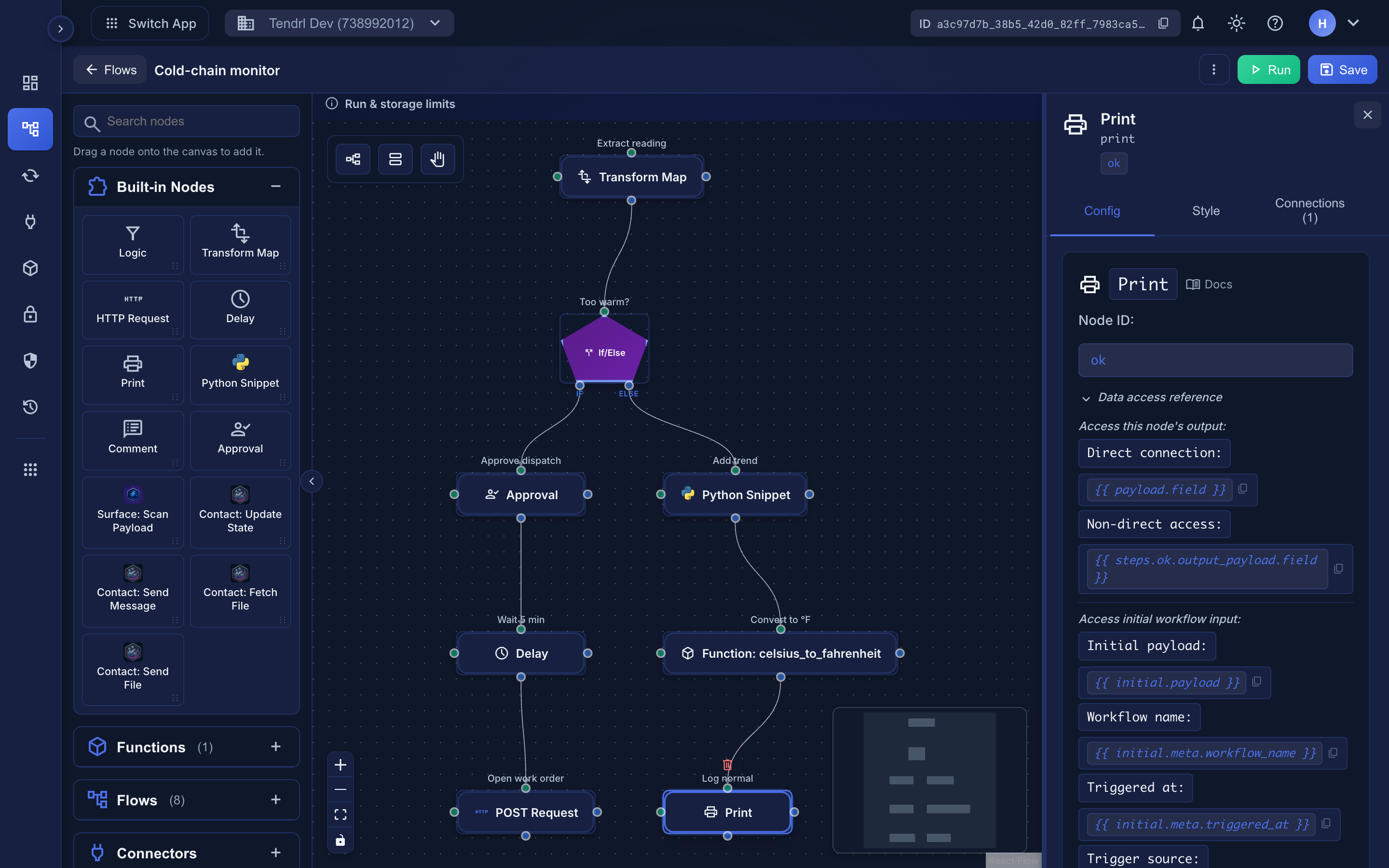Select the Approval palette node
Viewport: 1389px width, 868px height.
click(240, 440)
